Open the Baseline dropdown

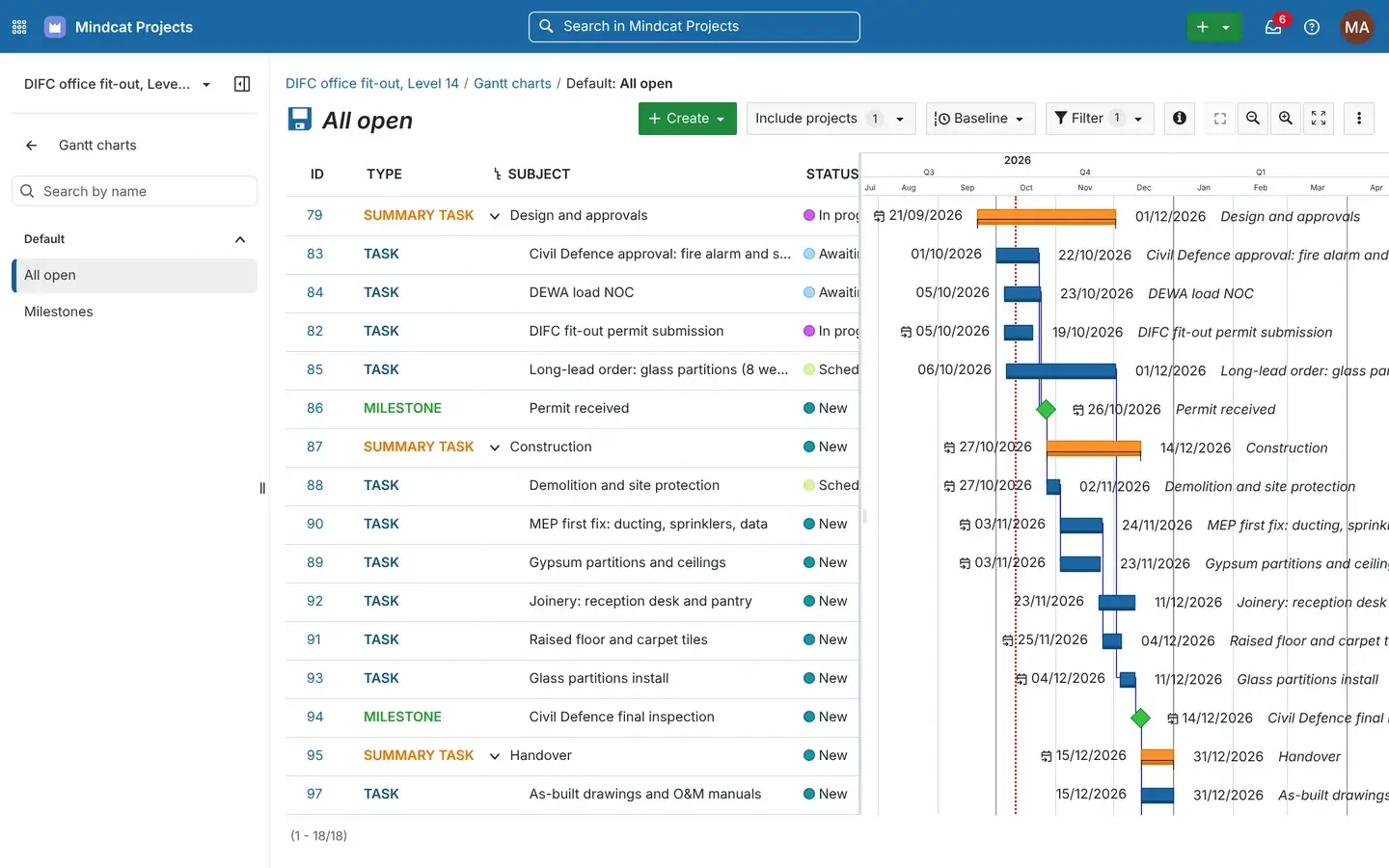click(981, 118)
